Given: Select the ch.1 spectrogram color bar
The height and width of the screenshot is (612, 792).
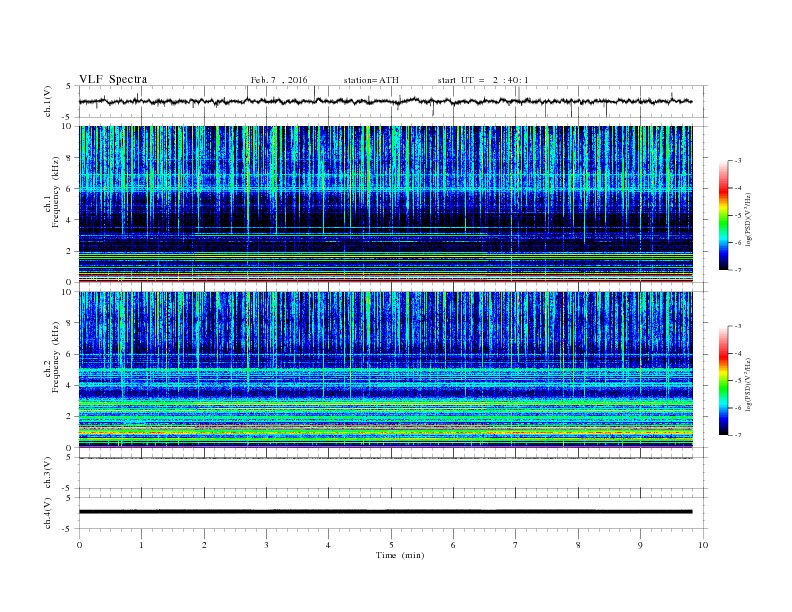Looking at the screenshot, I should pos(723,216).
